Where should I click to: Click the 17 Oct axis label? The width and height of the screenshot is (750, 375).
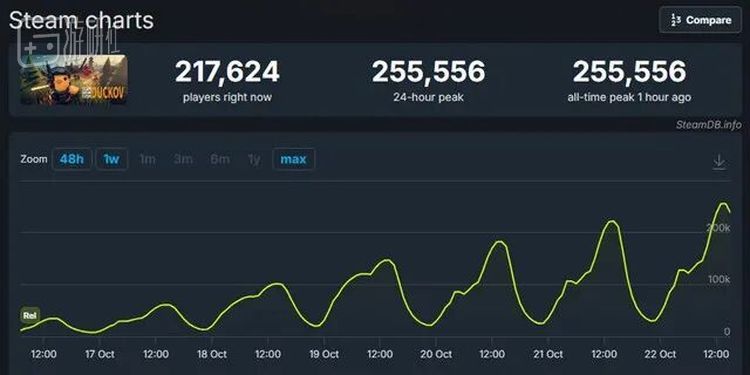pos(99,354)
